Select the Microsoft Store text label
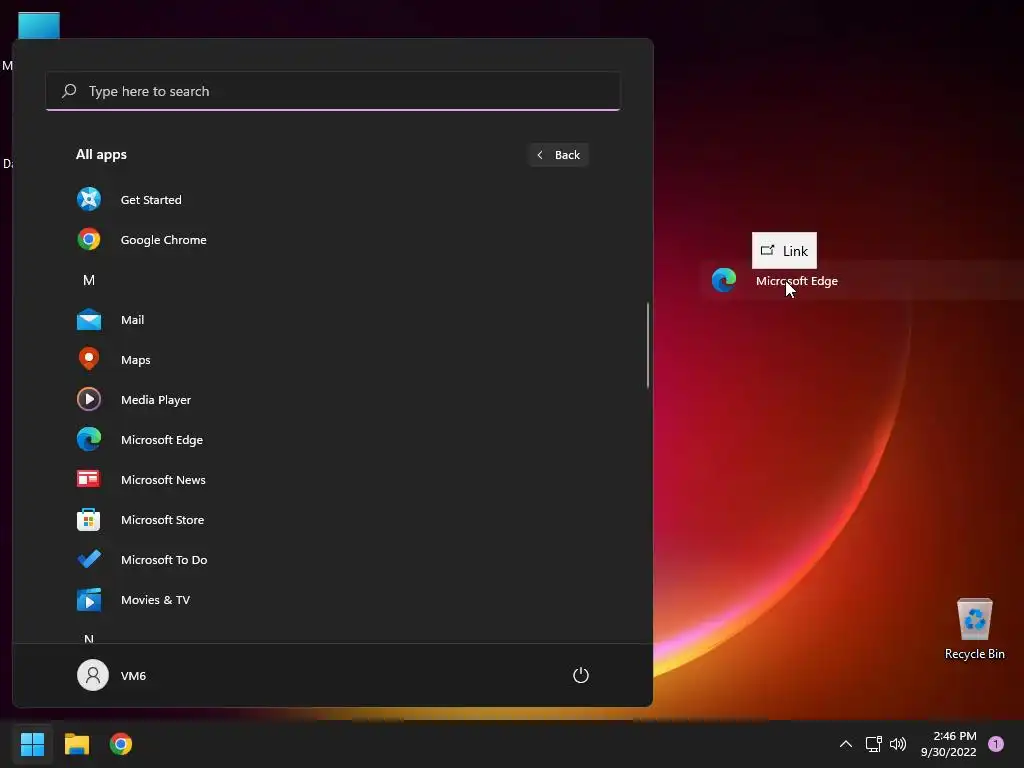The width and height of the screenshot is (1024, 768). pos(163,520)
